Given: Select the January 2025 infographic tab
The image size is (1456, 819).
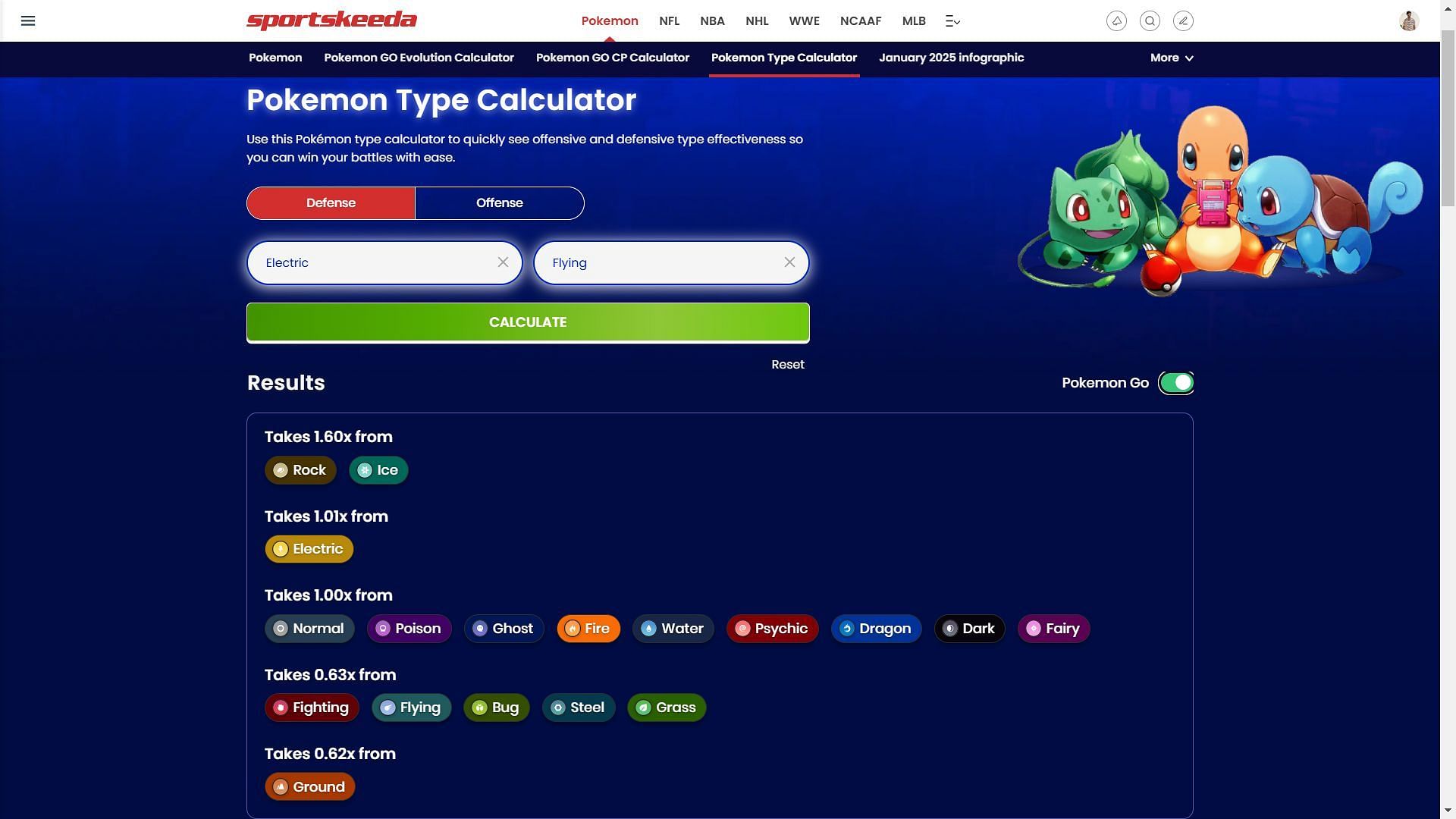Looking at the screenshot, I should point(951,58).
